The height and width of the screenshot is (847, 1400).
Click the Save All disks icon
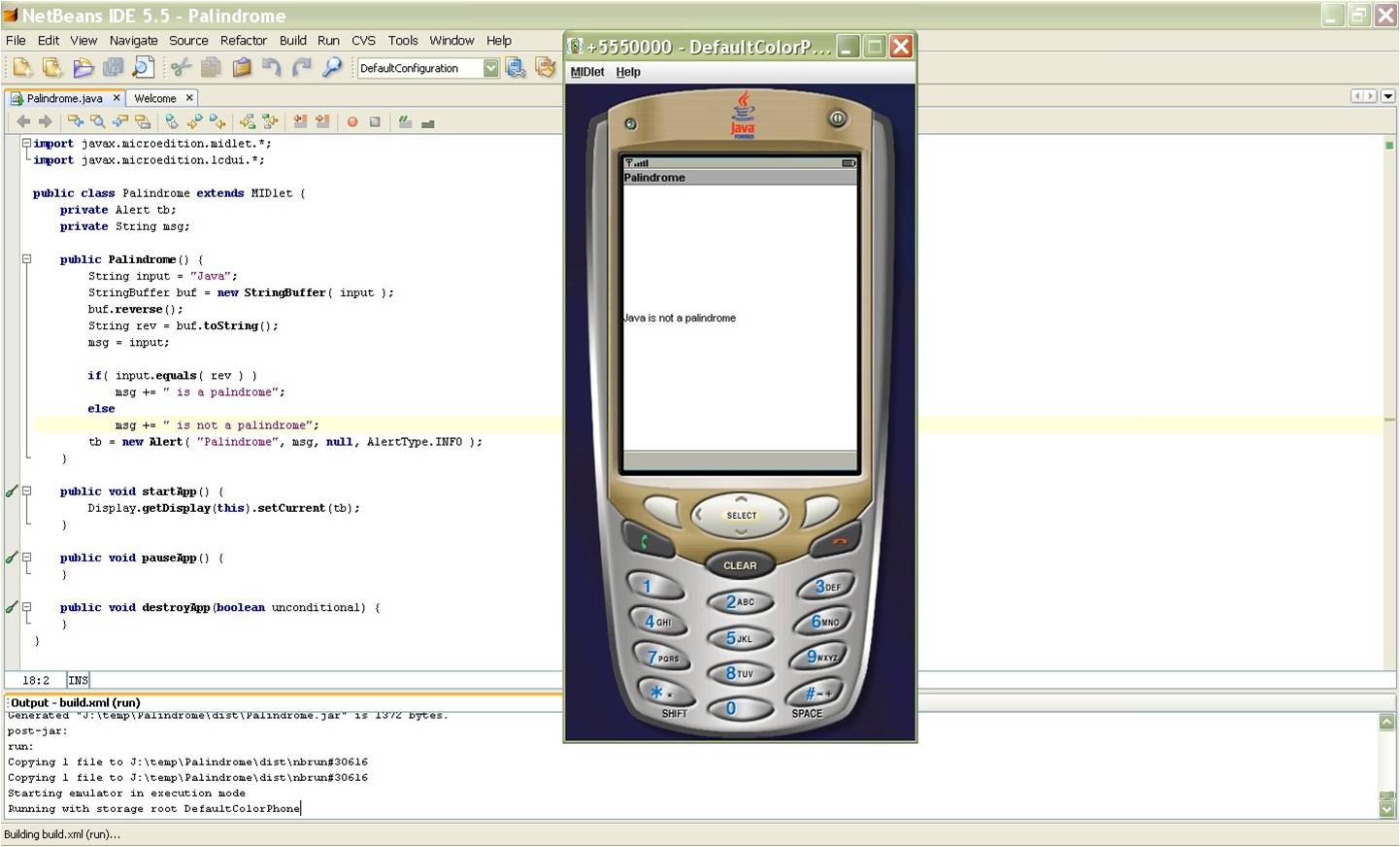pyautogui.click(x=114, y=67)
